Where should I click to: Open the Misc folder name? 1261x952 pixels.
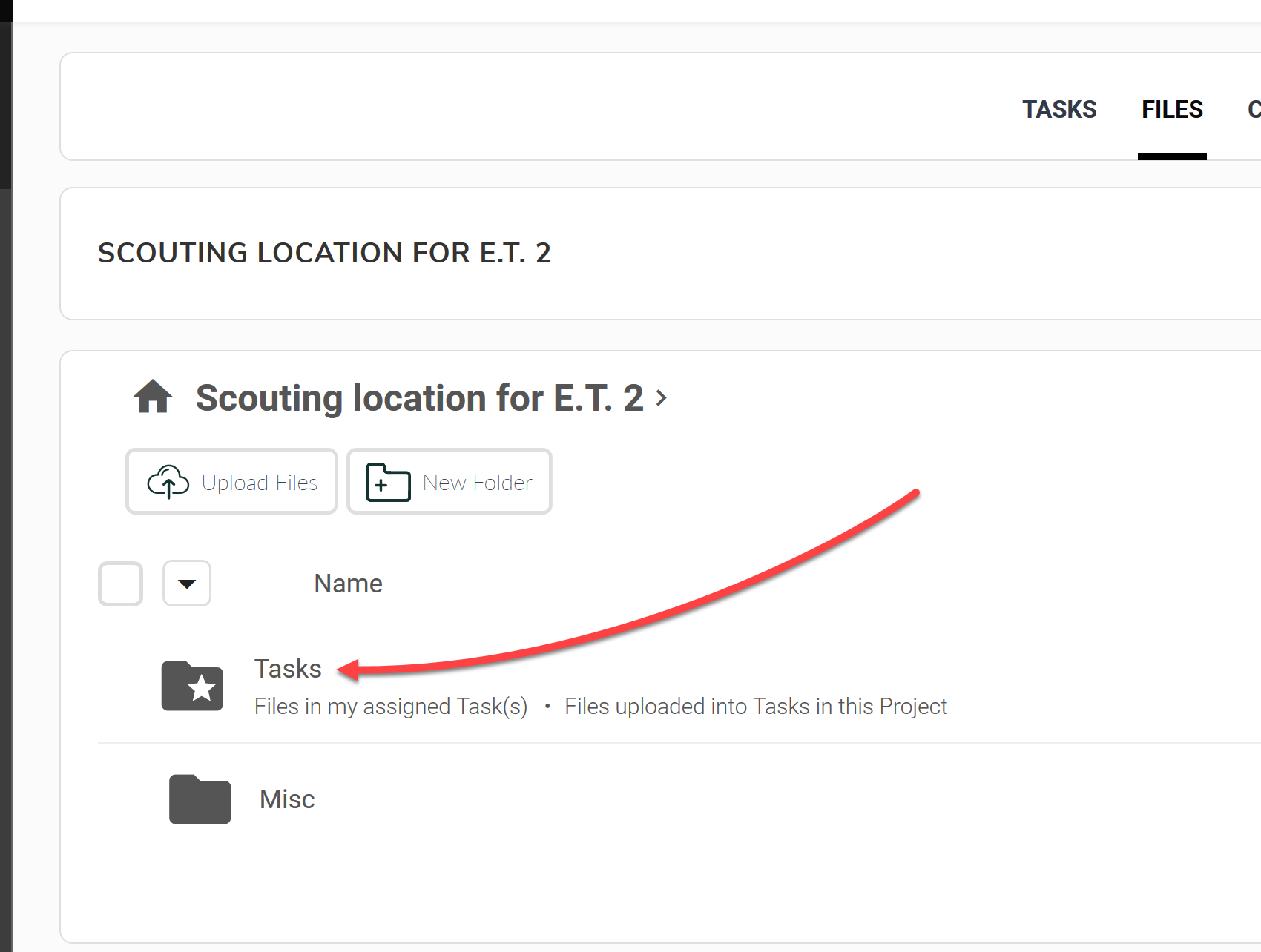[287, 799]
